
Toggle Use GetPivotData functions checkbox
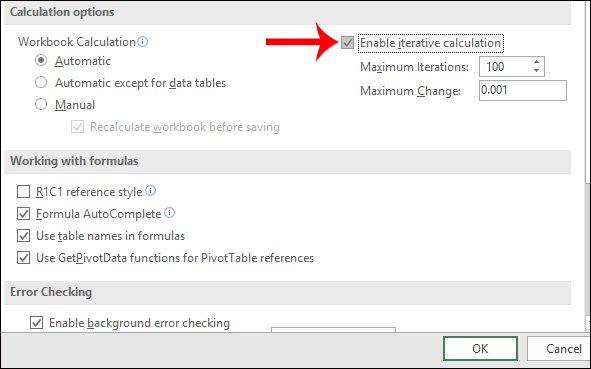23,258
